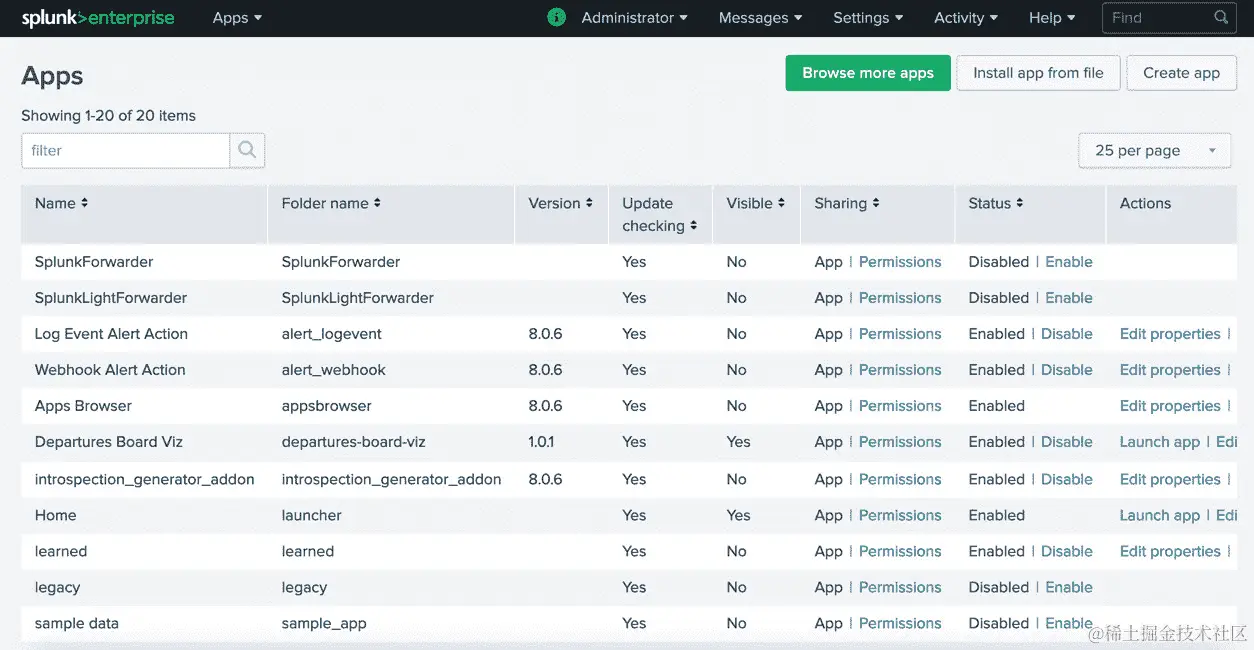Click the Name column sort arrows
1254x650 pixels.
click(84, 203)
